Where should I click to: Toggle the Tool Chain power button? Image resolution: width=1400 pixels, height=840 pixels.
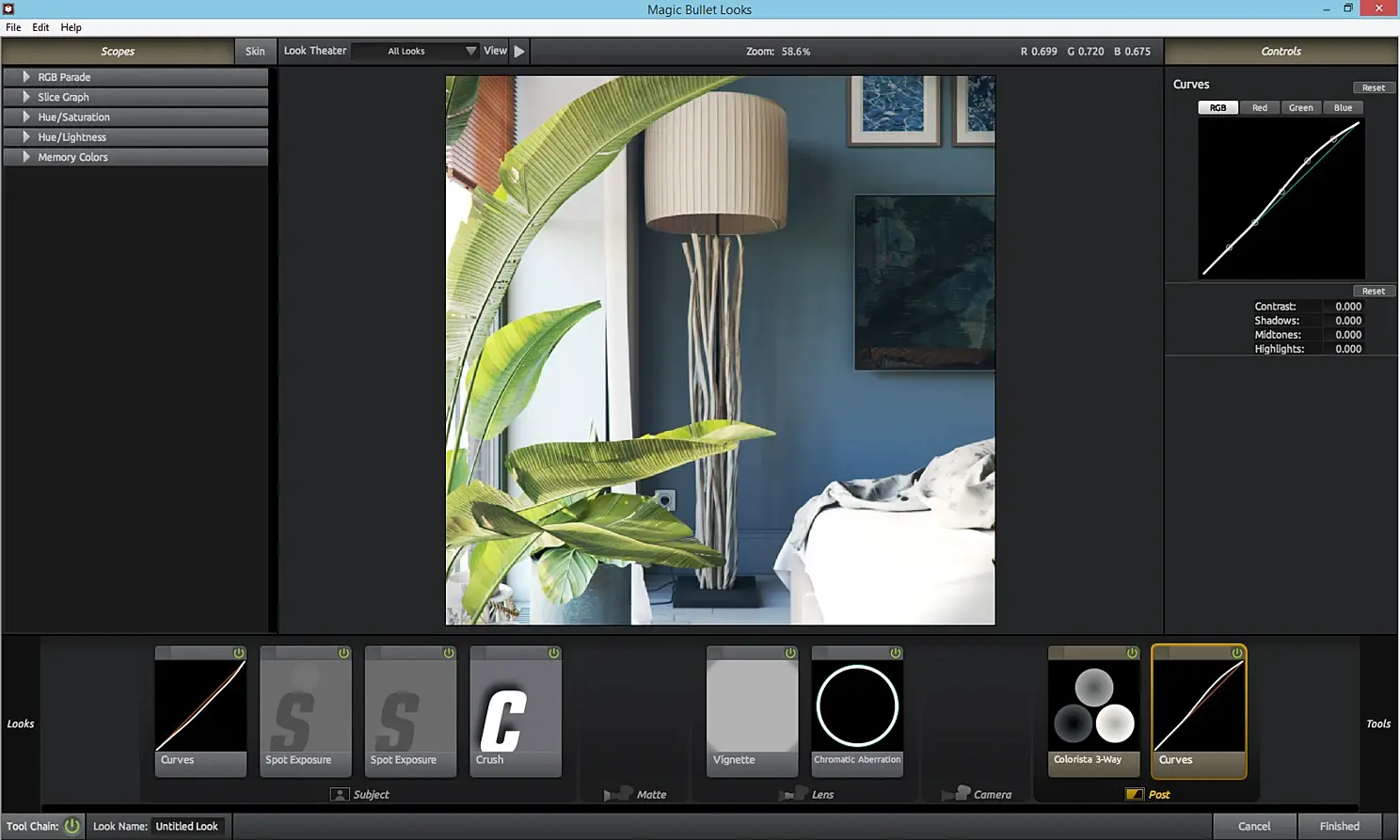coord(72,826)
